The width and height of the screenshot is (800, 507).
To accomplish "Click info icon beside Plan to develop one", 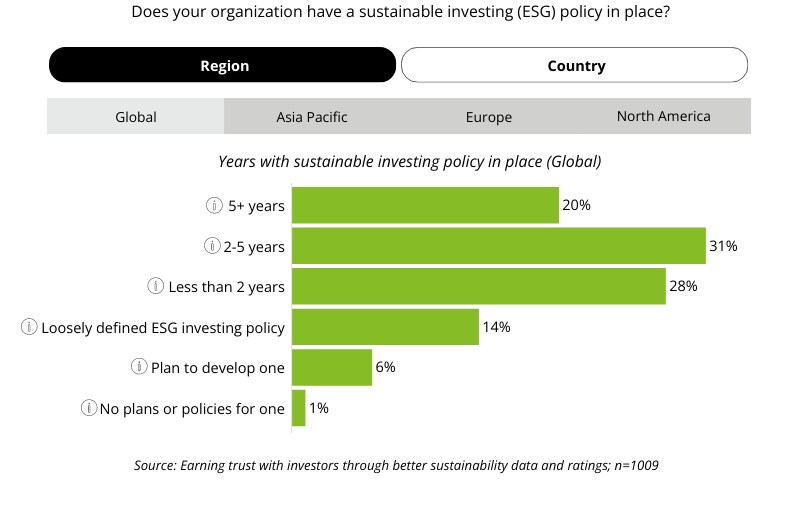I will [139, 368].
